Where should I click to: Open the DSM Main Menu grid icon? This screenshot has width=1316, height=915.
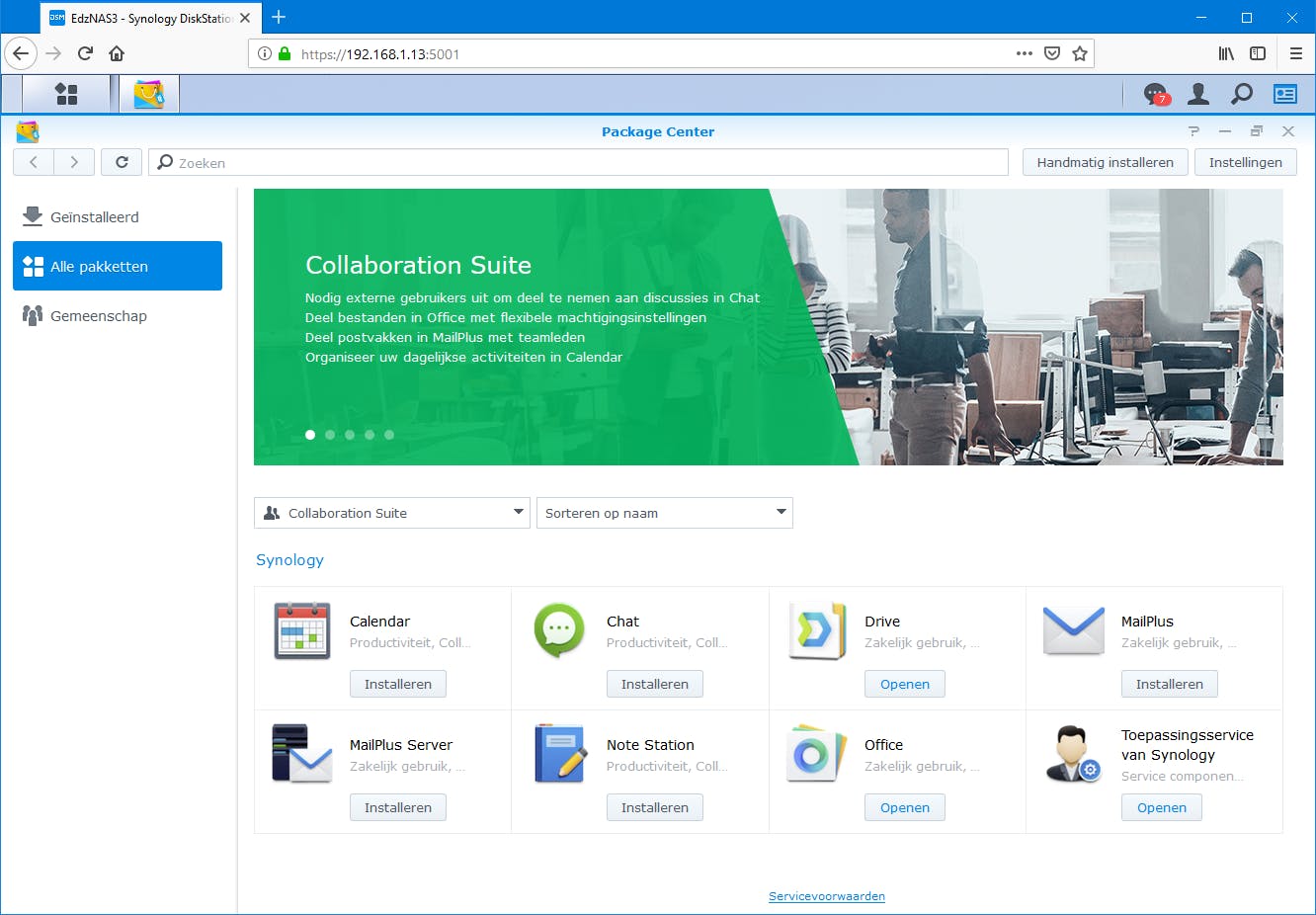pyautogui.click(x=66, y=94)
